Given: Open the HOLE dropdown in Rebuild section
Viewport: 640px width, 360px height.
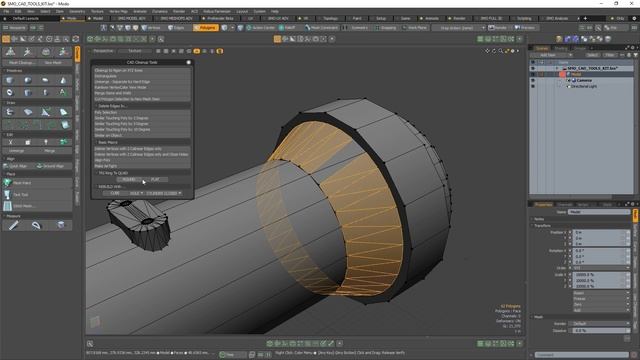Looking at the screenshot, I should click(x=136, y=193).
